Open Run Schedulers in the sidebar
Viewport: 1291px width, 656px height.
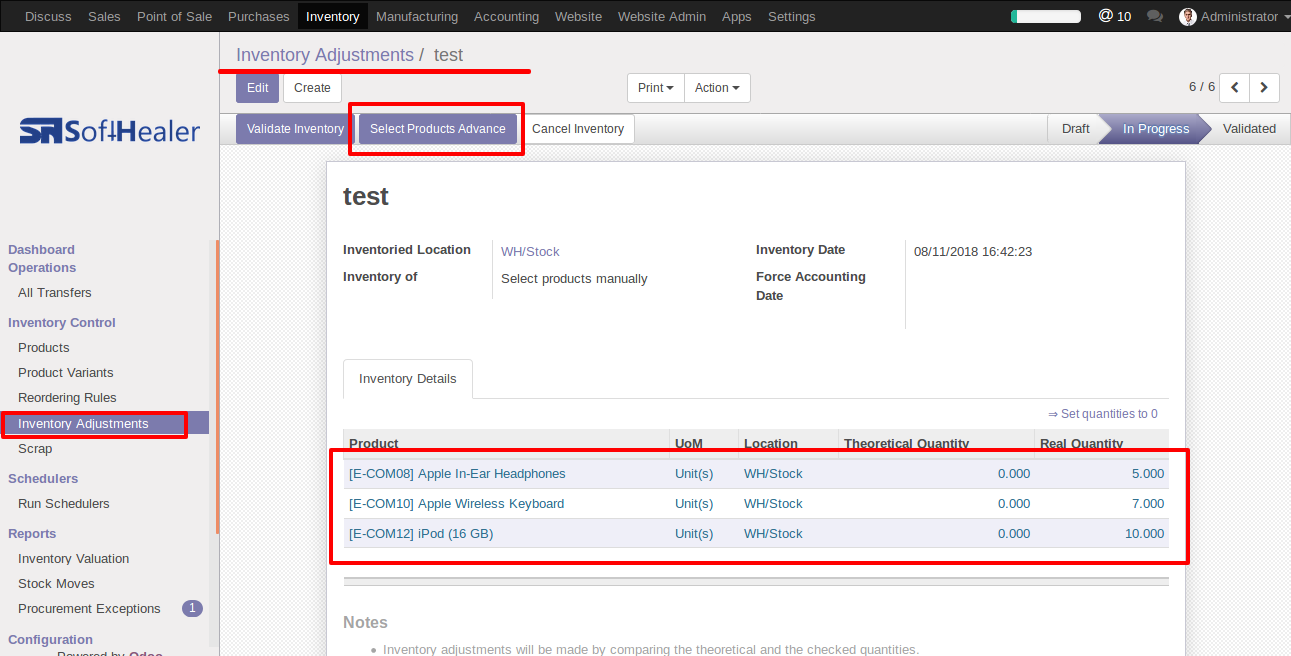tap(64, 504)
